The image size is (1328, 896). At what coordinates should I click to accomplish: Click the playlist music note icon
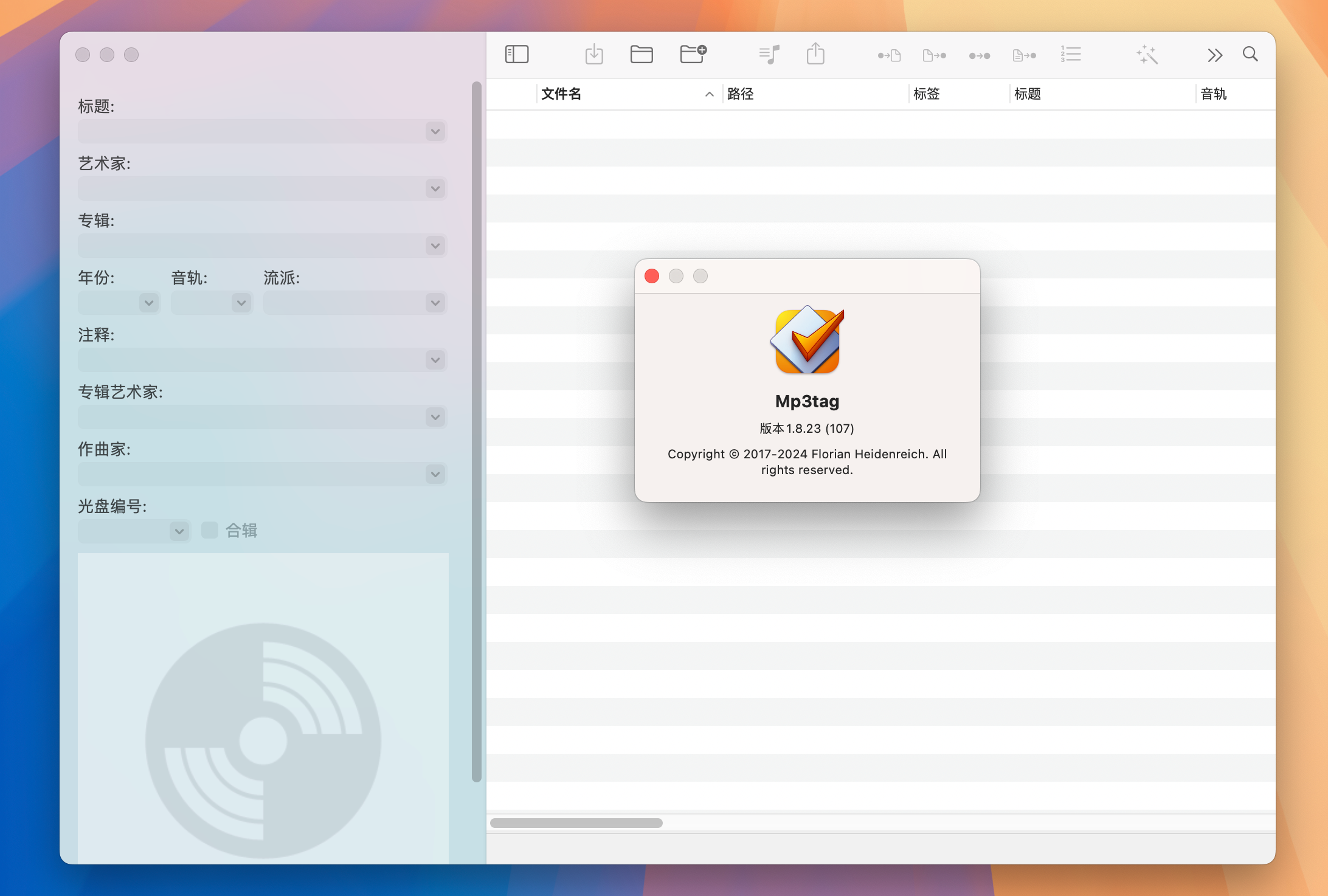pyautogui.click(x=769, y=55)
